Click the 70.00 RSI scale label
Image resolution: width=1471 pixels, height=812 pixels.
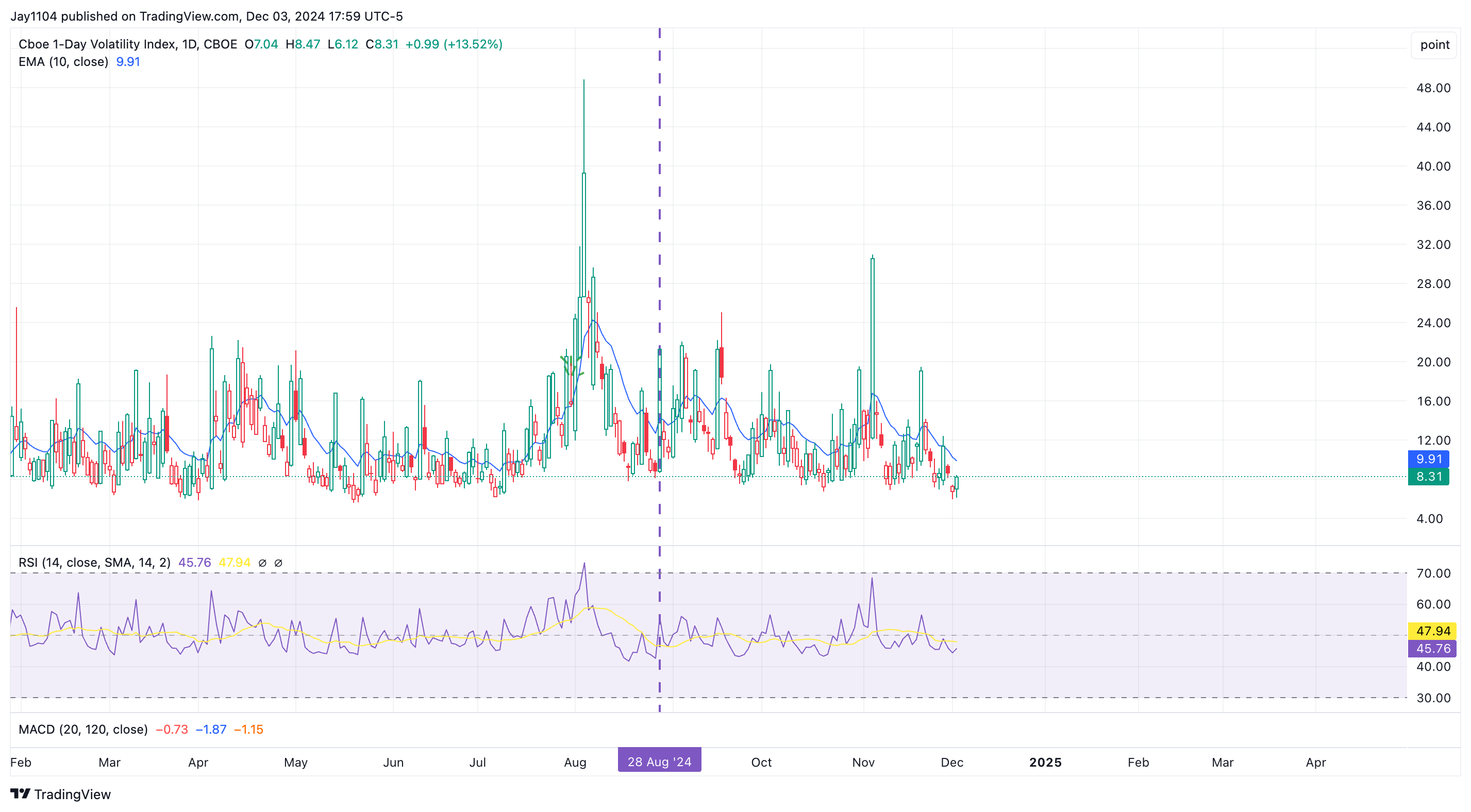coord(1433,573)
